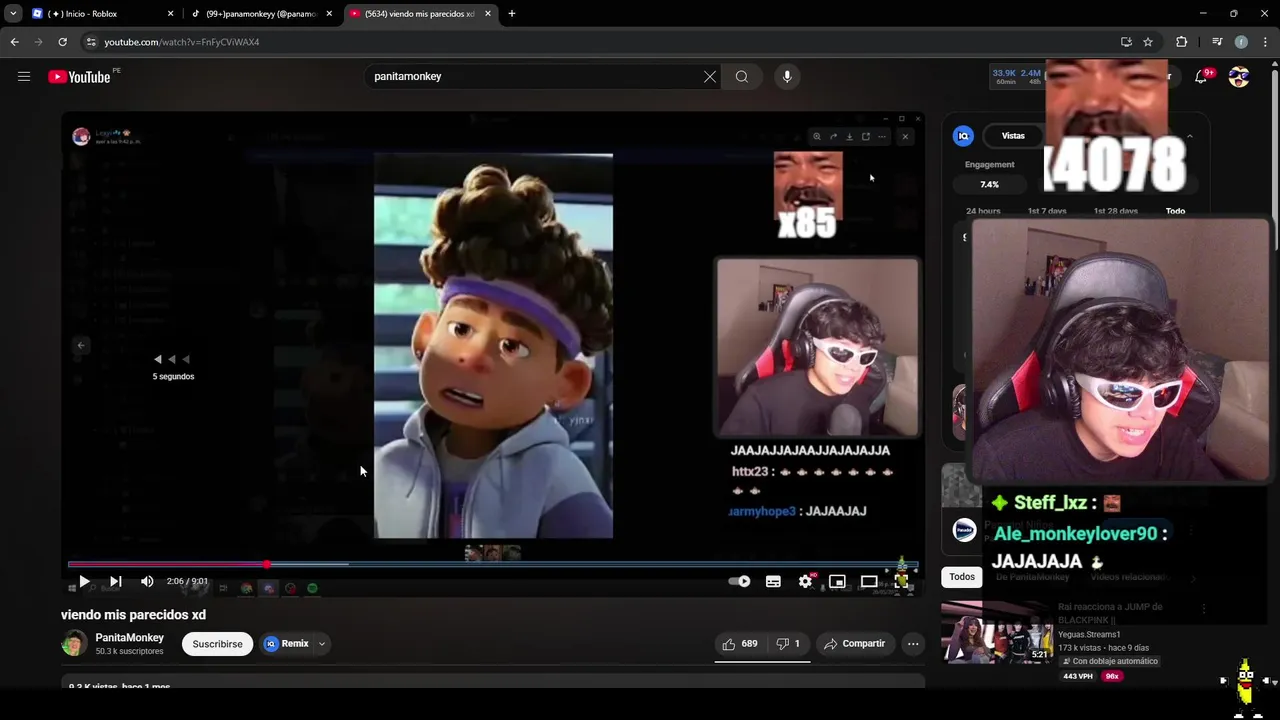Switch to the panamonkeyy TikTok tab
The height and width of the screenshot is (720, 1280).
(x=260, y=14)
